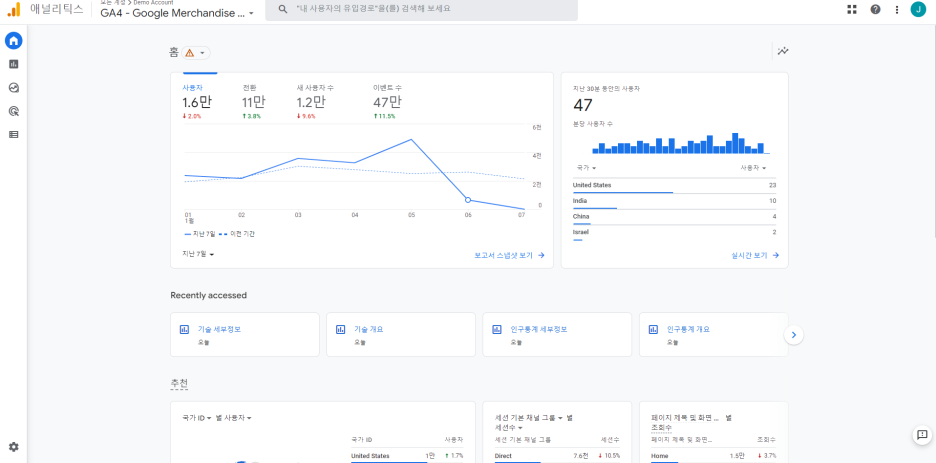Open the 인구통계 개요 recent card
Viewport: 936px width, 463px height.
point(713,335)
